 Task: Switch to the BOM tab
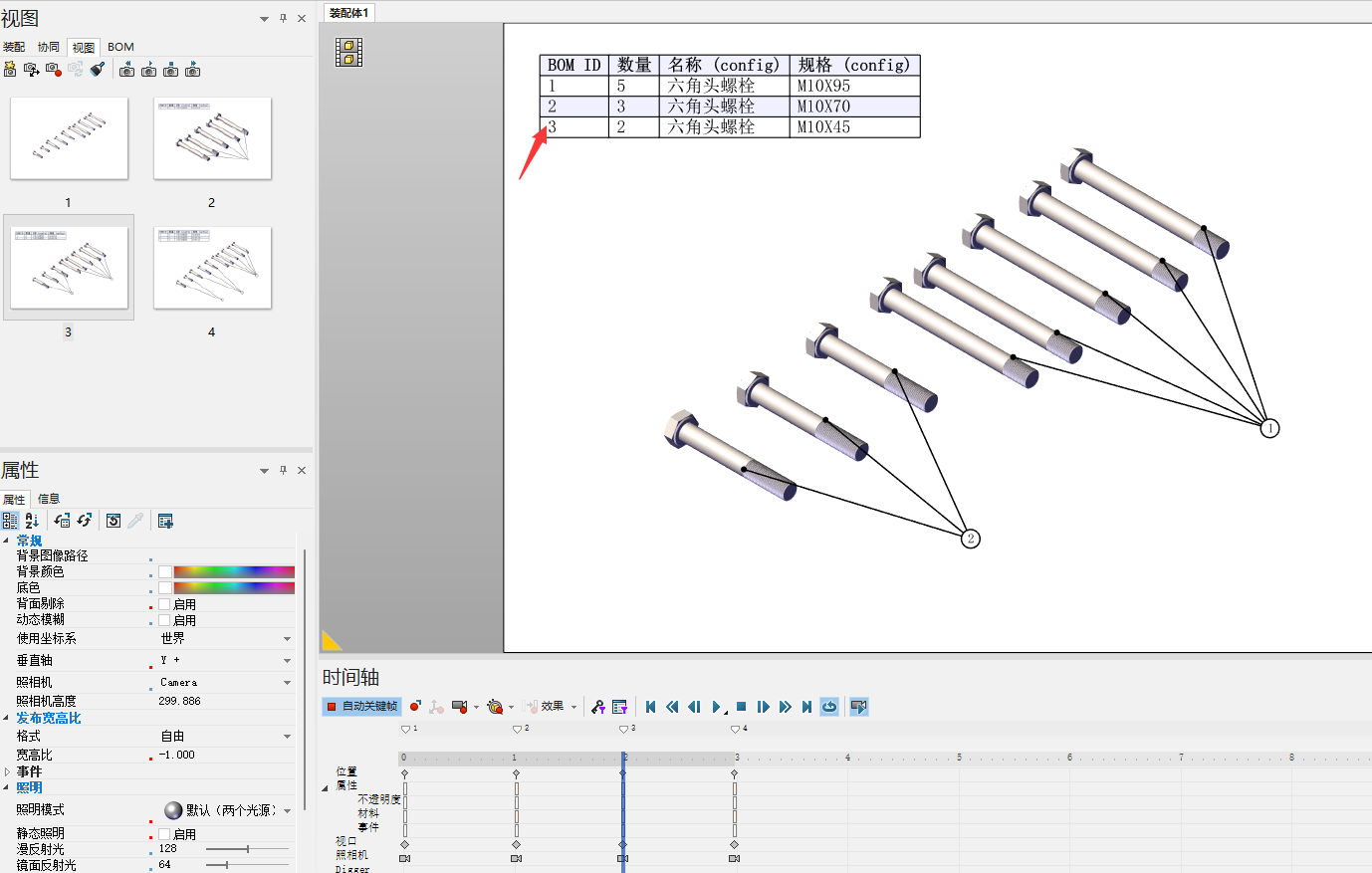click(x=120, y=47)
